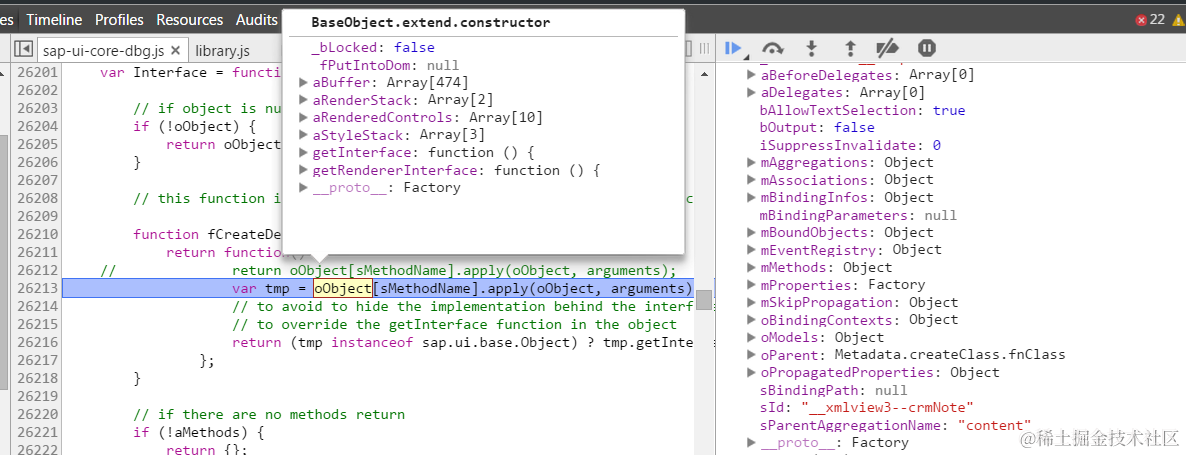Expand aRenderStack Array[2] in the popup
Image resolution: width=1186 pixels, height=455 pixels.
click(x=304, y=100)
